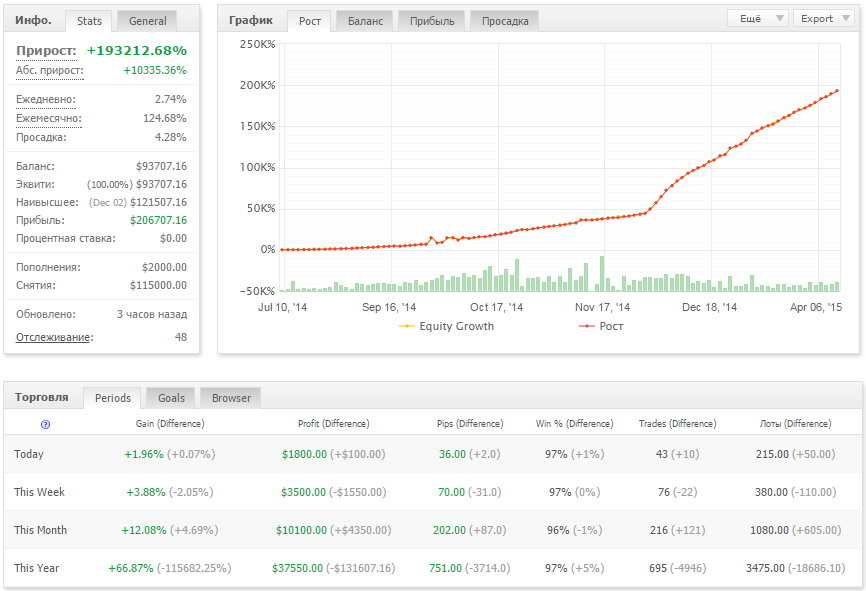The width and height of the screenshot is (866, 591).
Task: Click the Прибыль value $206707.16
Action: tap(159, 220)
